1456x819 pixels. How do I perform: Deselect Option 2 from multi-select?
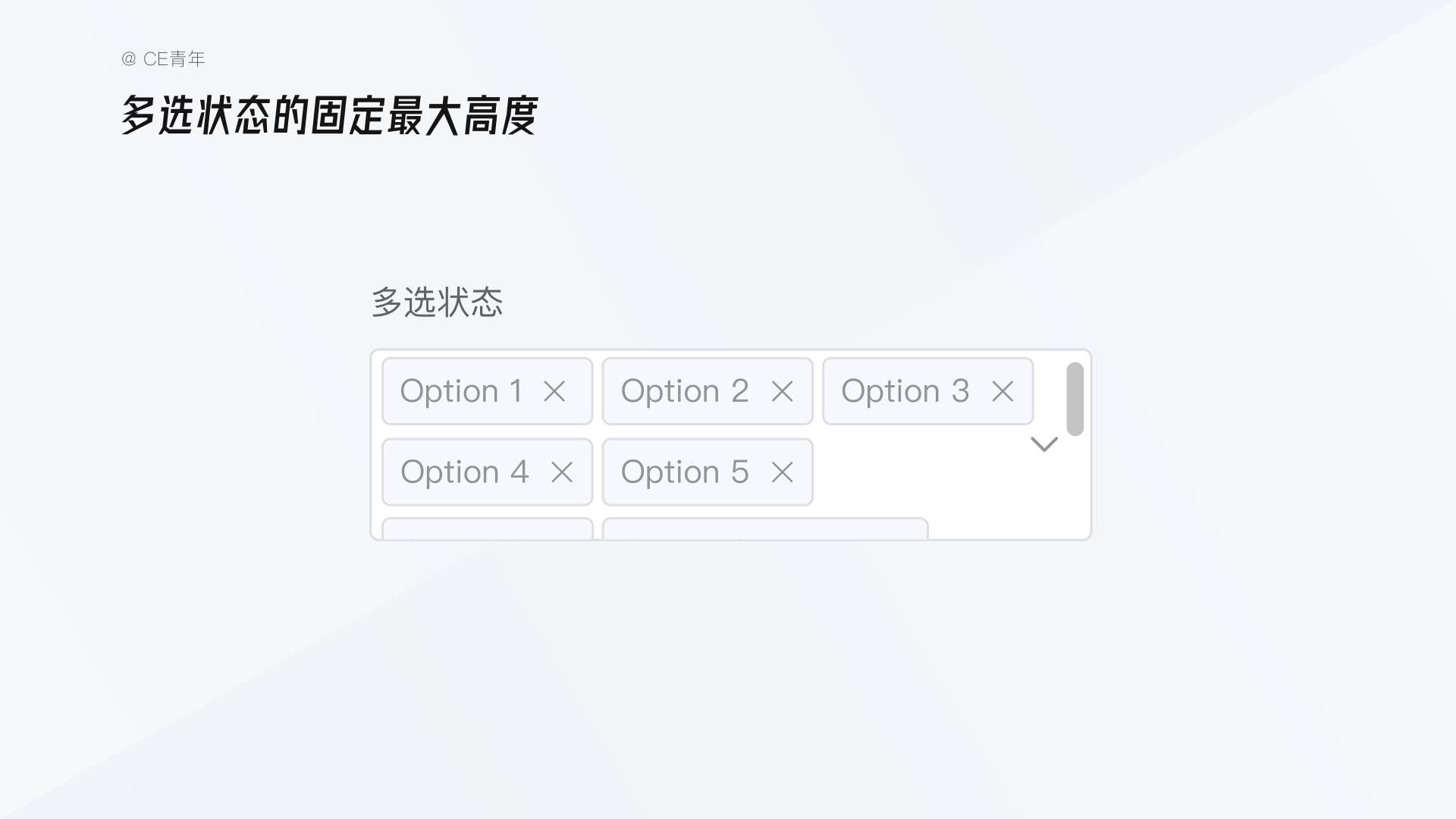coord(783,390)
